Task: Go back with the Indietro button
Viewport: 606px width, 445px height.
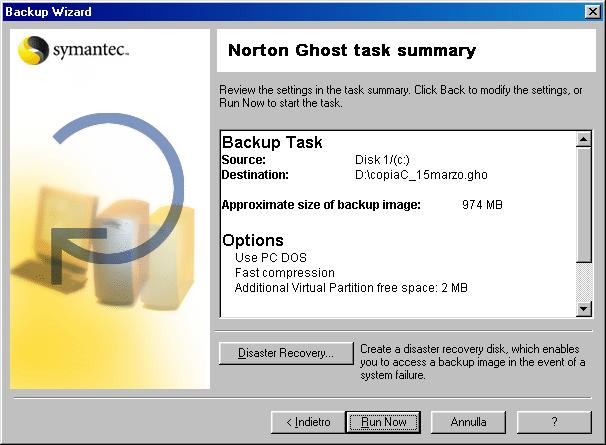Action: point(308,422)
